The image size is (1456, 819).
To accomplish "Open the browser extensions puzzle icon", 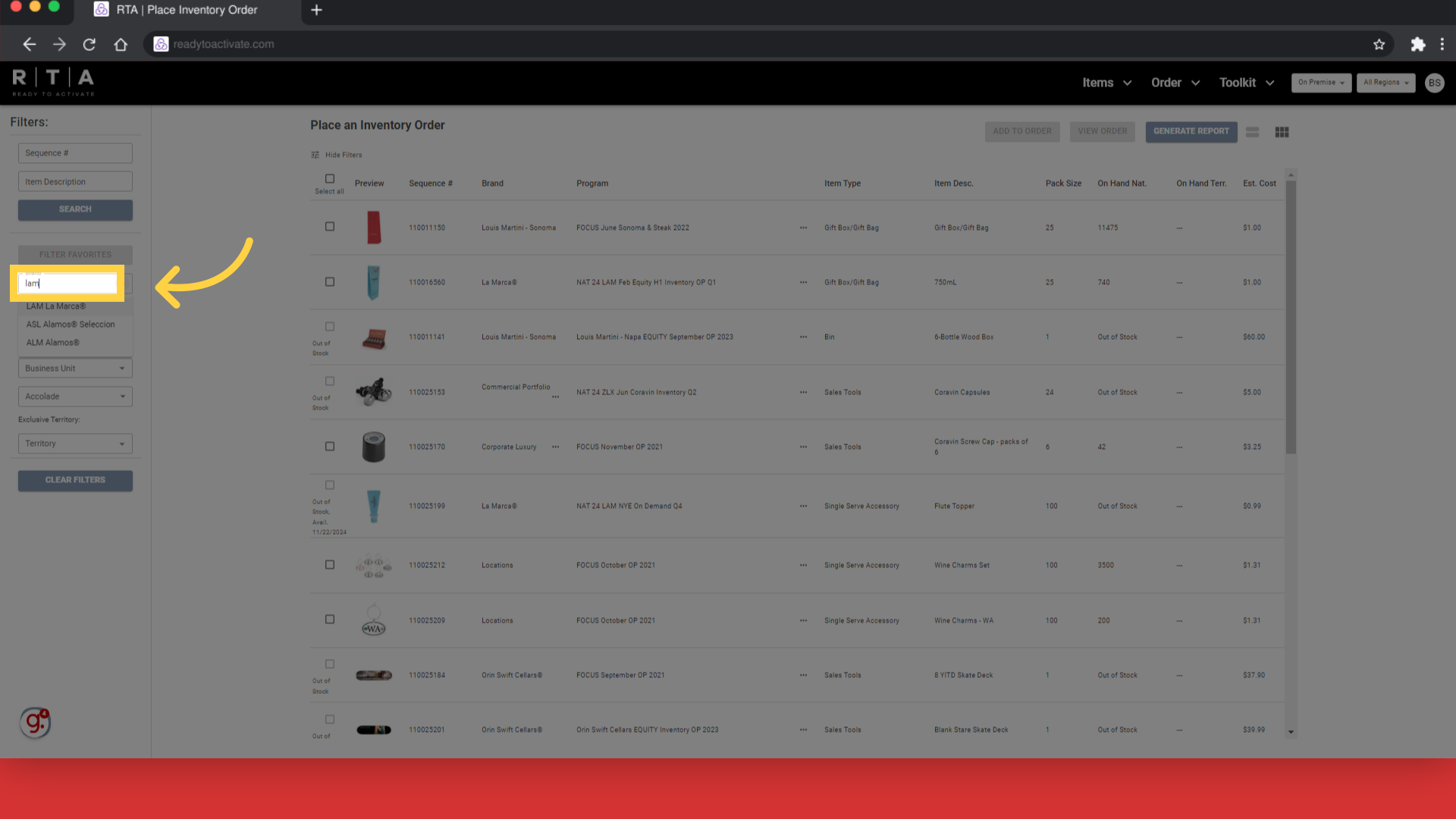I will [x=1417, y=44].
